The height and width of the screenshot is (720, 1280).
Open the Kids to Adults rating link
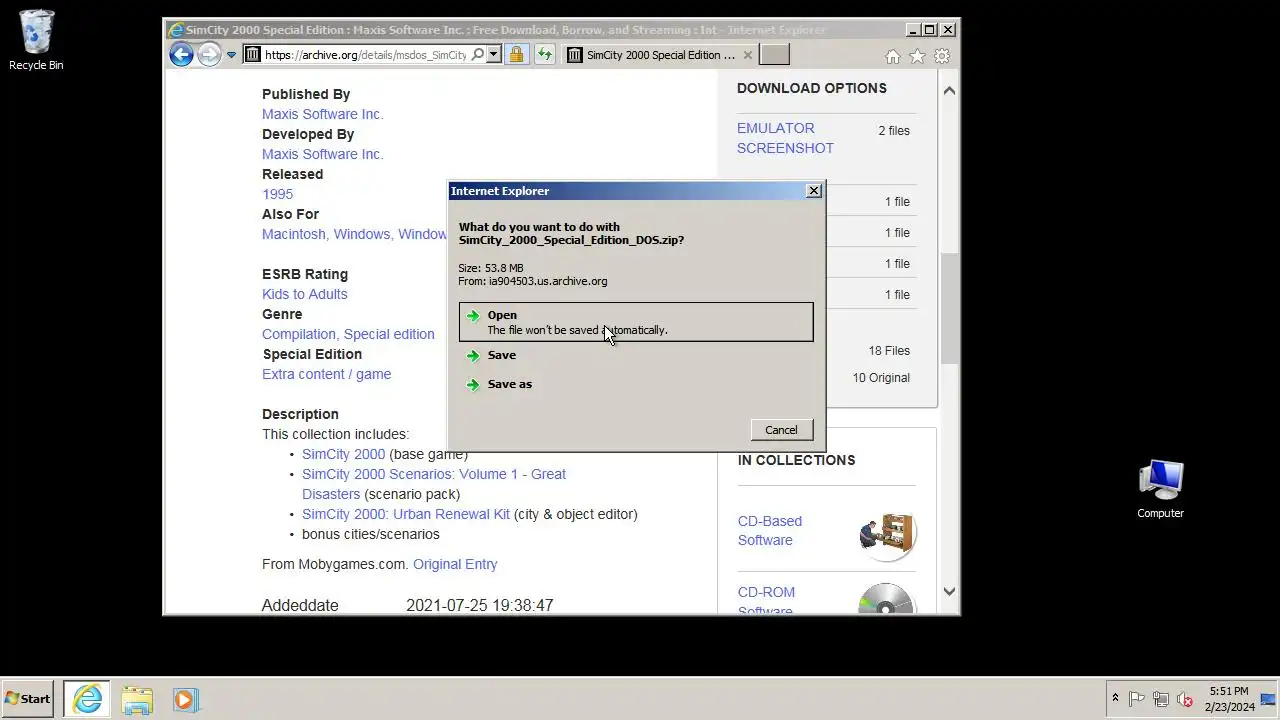coord(304,294)
